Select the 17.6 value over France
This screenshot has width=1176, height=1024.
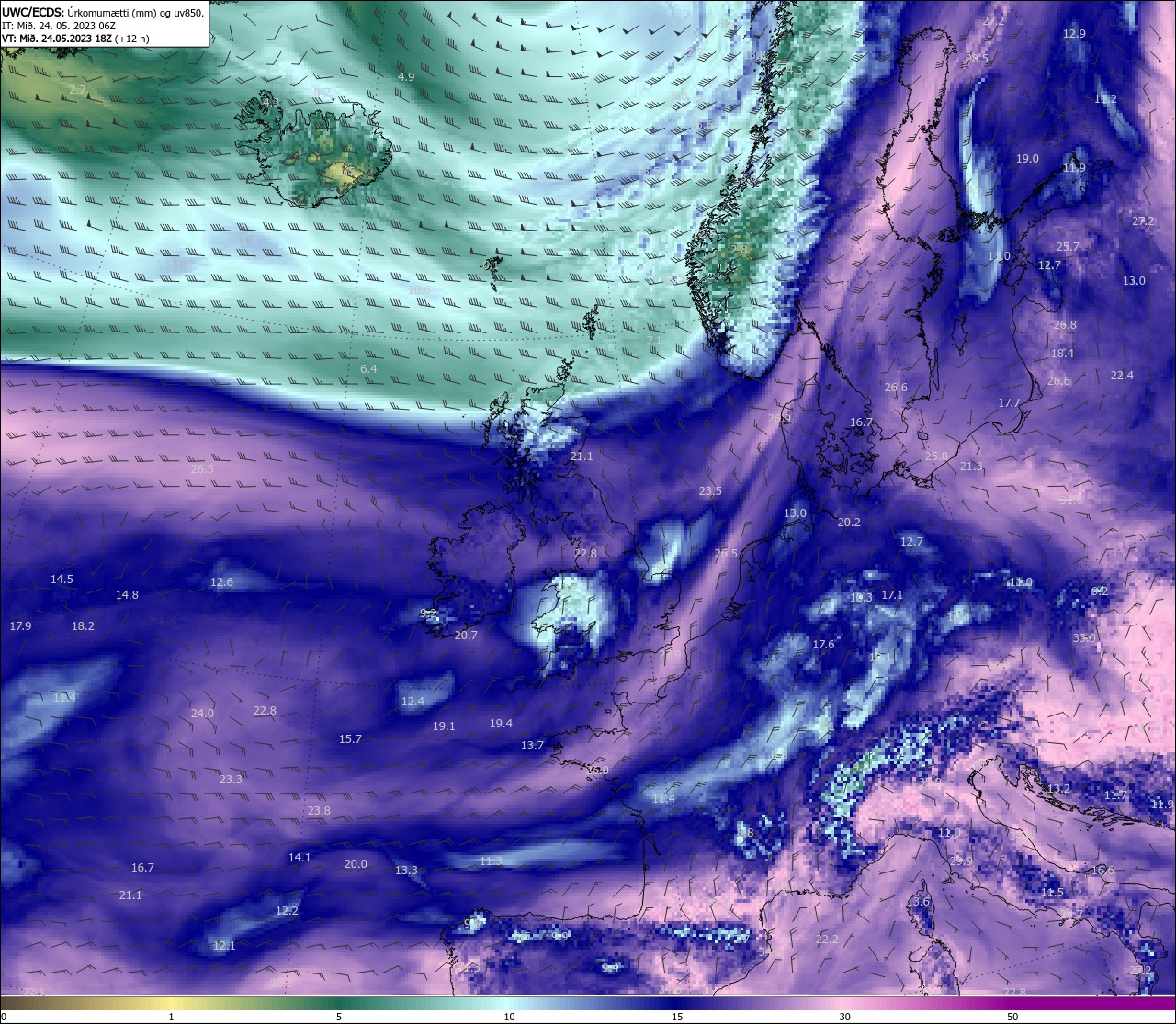(823, 645)
